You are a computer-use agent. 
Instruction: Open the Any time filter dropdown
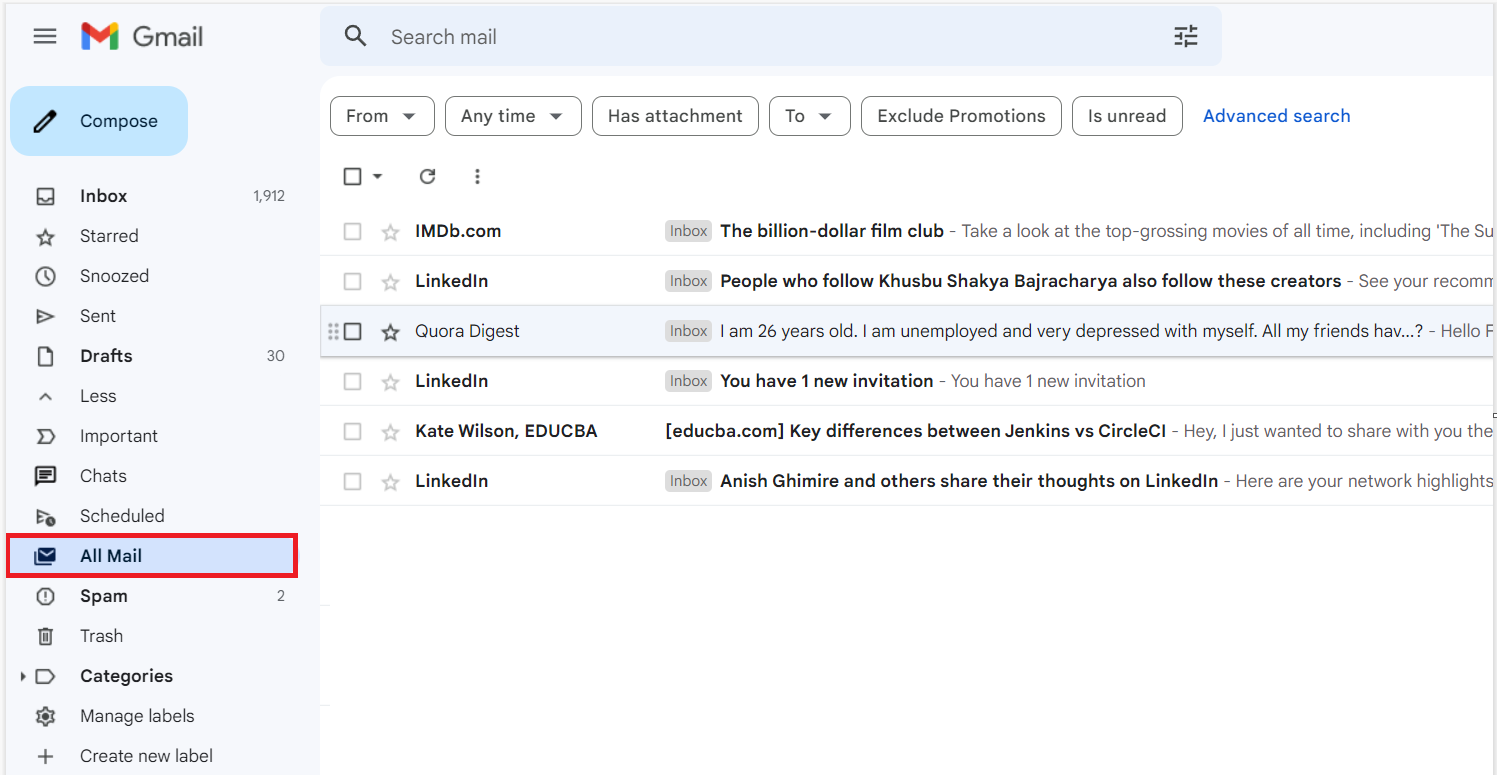pos(513,116)
